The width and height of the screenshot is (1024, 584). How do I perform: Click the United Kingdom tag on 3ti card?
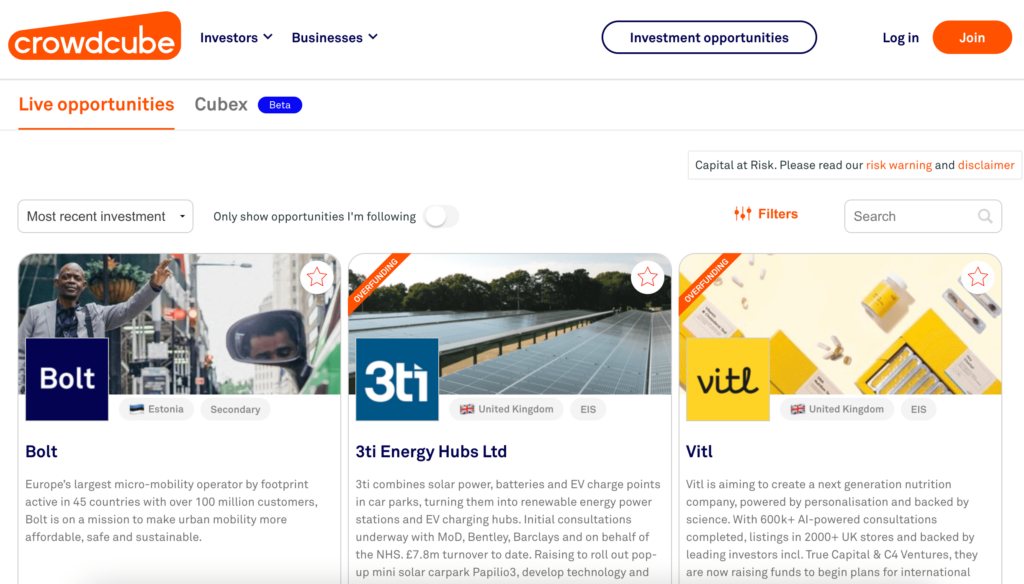[x=506, y=409]
